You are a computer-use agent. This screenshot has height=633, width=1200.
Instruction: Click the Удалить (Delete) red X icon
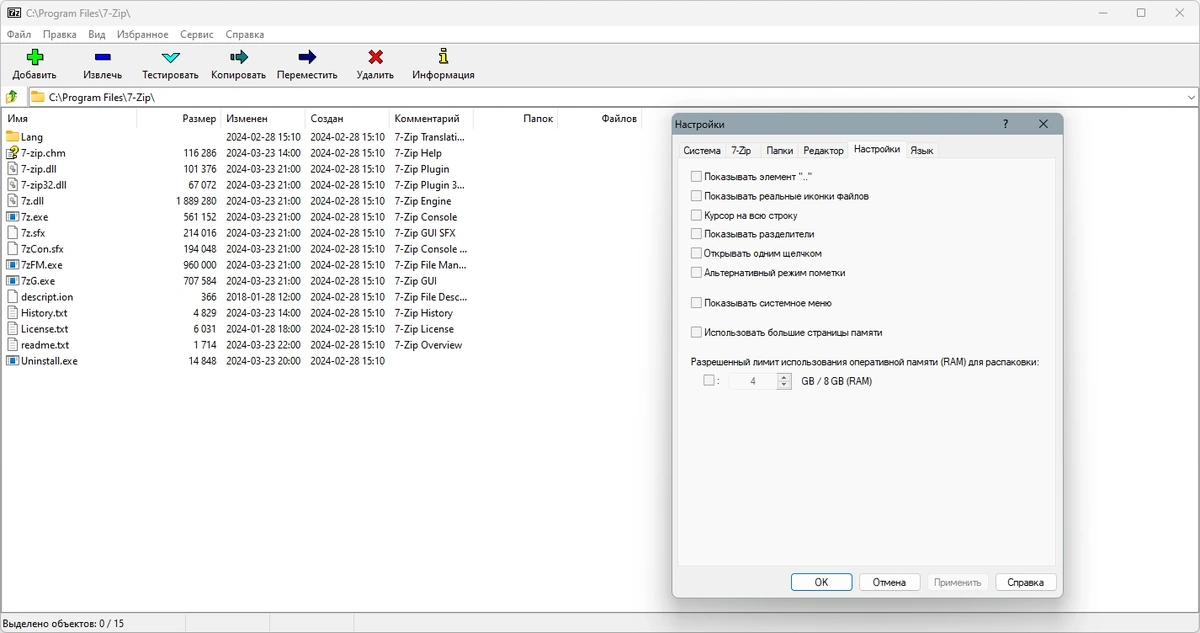[x=375, y=57]
